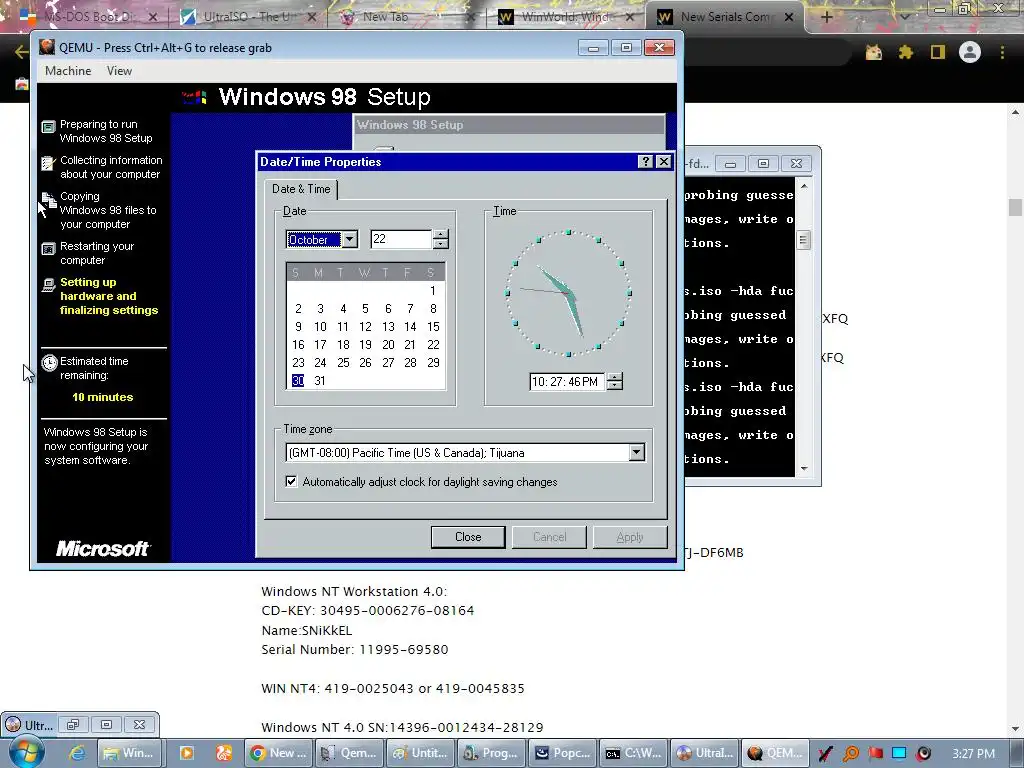Screen dimensions: 1024x768
Task: Select the Date & Time tab
Action: [301, 189]
